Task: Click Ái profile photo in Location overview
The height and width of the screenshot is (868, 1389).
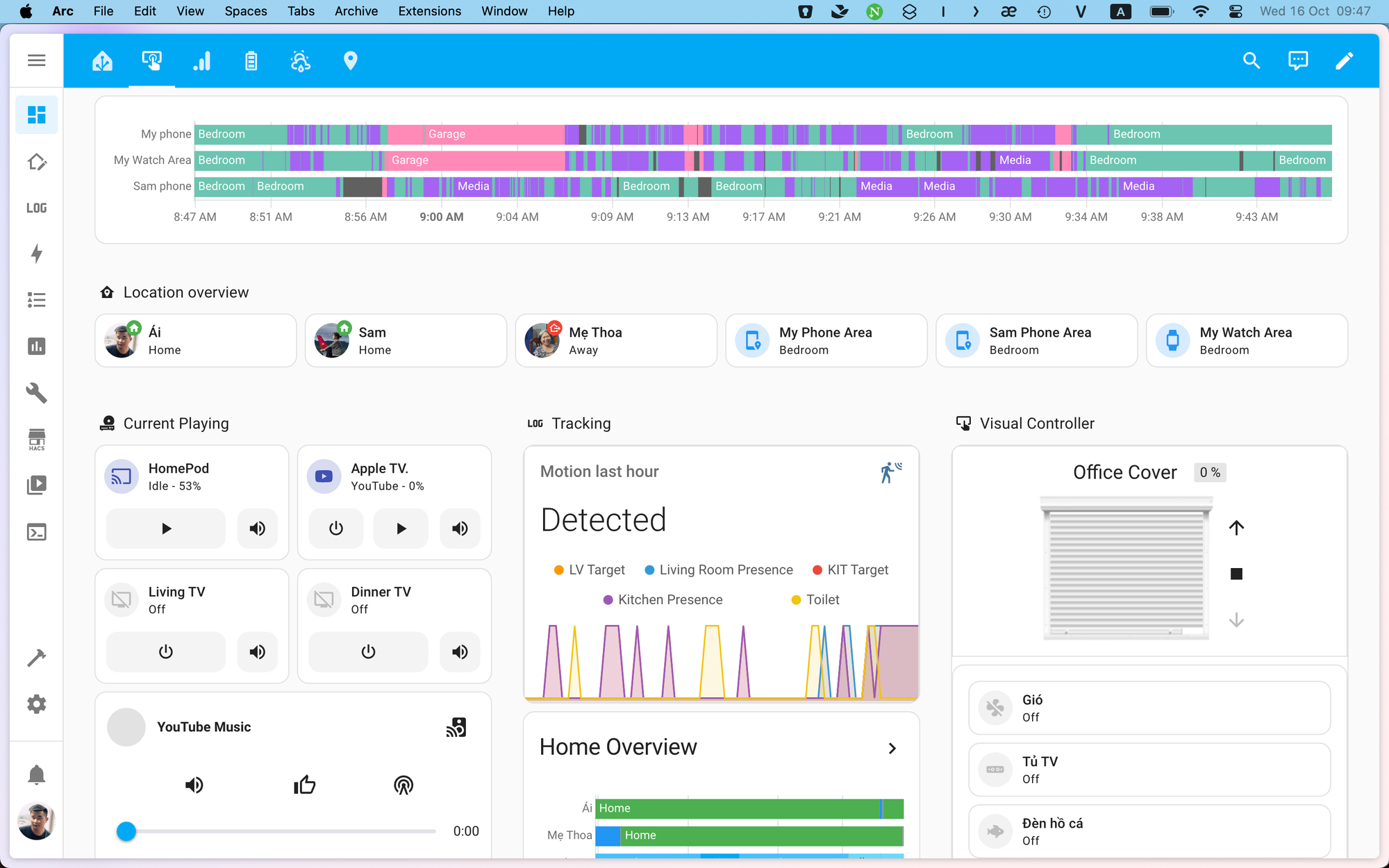Action: tap(121, 339)
